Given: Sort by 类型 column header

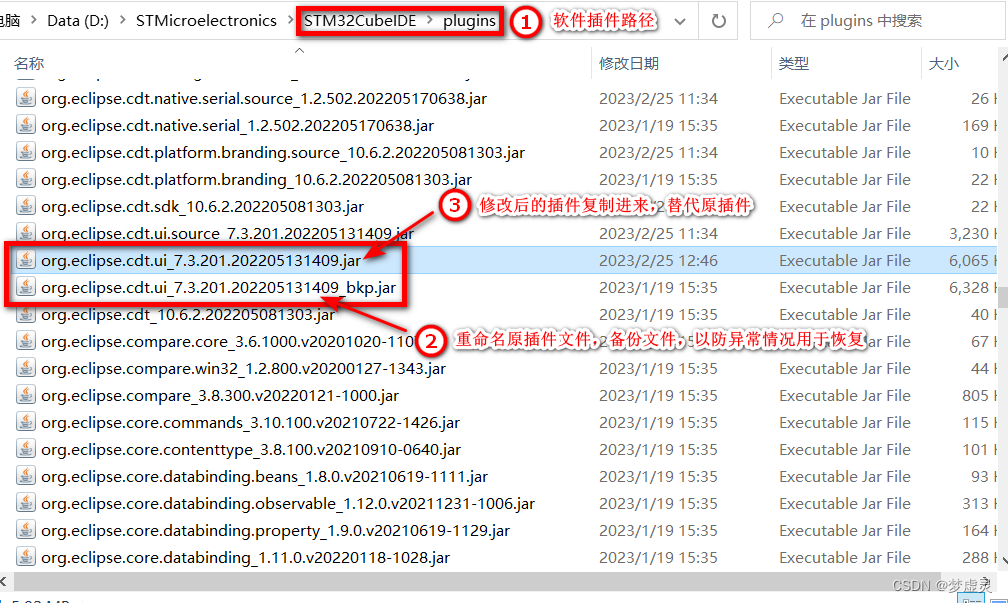Looking at the screenshot, I should pyautogui.click(x=794, y=64).
